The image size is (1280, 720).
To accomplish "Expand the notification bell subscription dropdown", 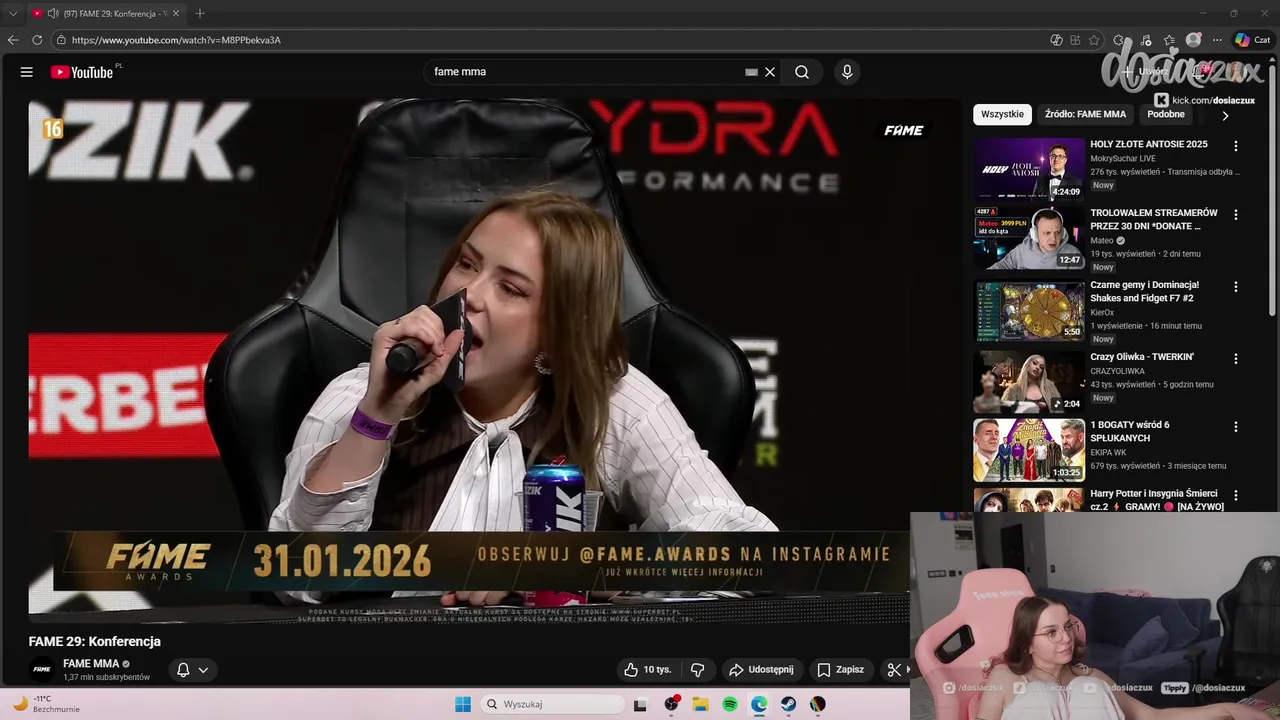I will click(193, 670).
